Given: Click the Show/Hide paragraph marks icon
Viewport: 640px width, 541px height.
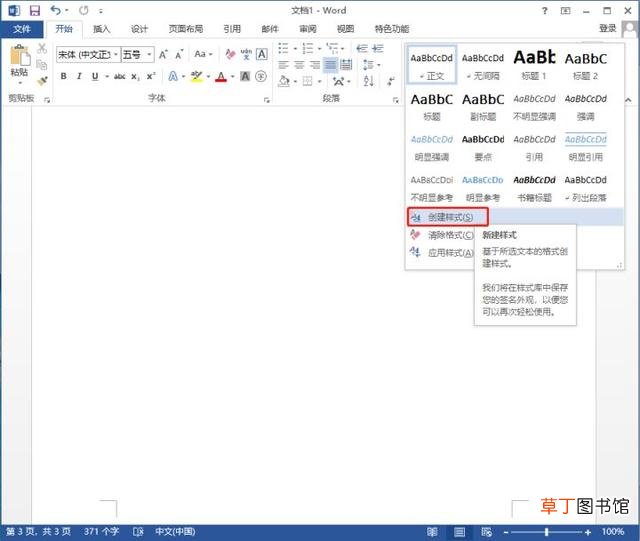Looking at the screenshot, I should click(391, 81).
